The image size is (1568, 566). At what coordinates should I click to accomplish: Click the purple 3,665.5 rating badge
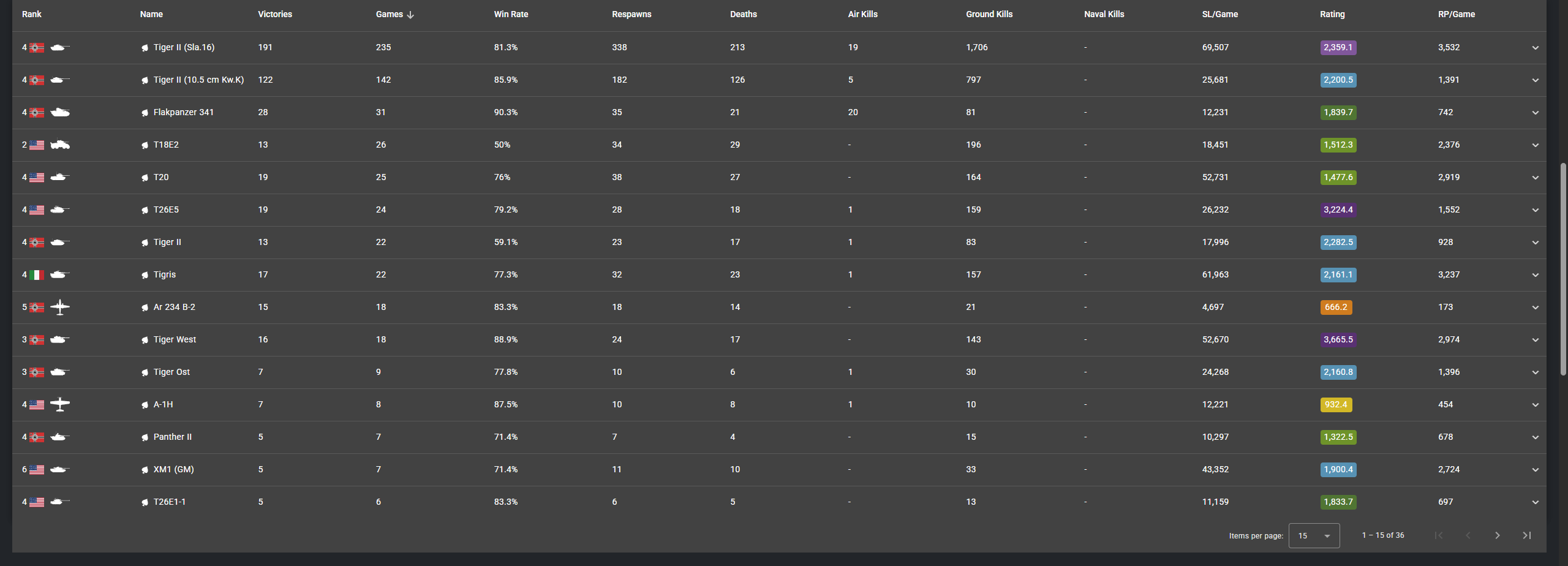1338,339
